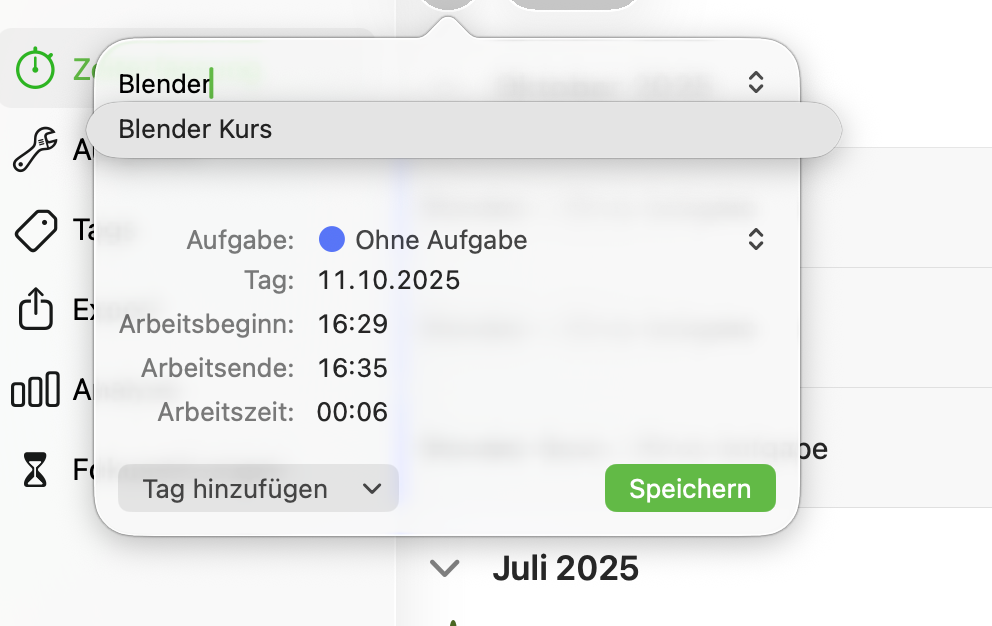
Task: Click the Arbeitsbeginn time 16:29
Action: 353,324
